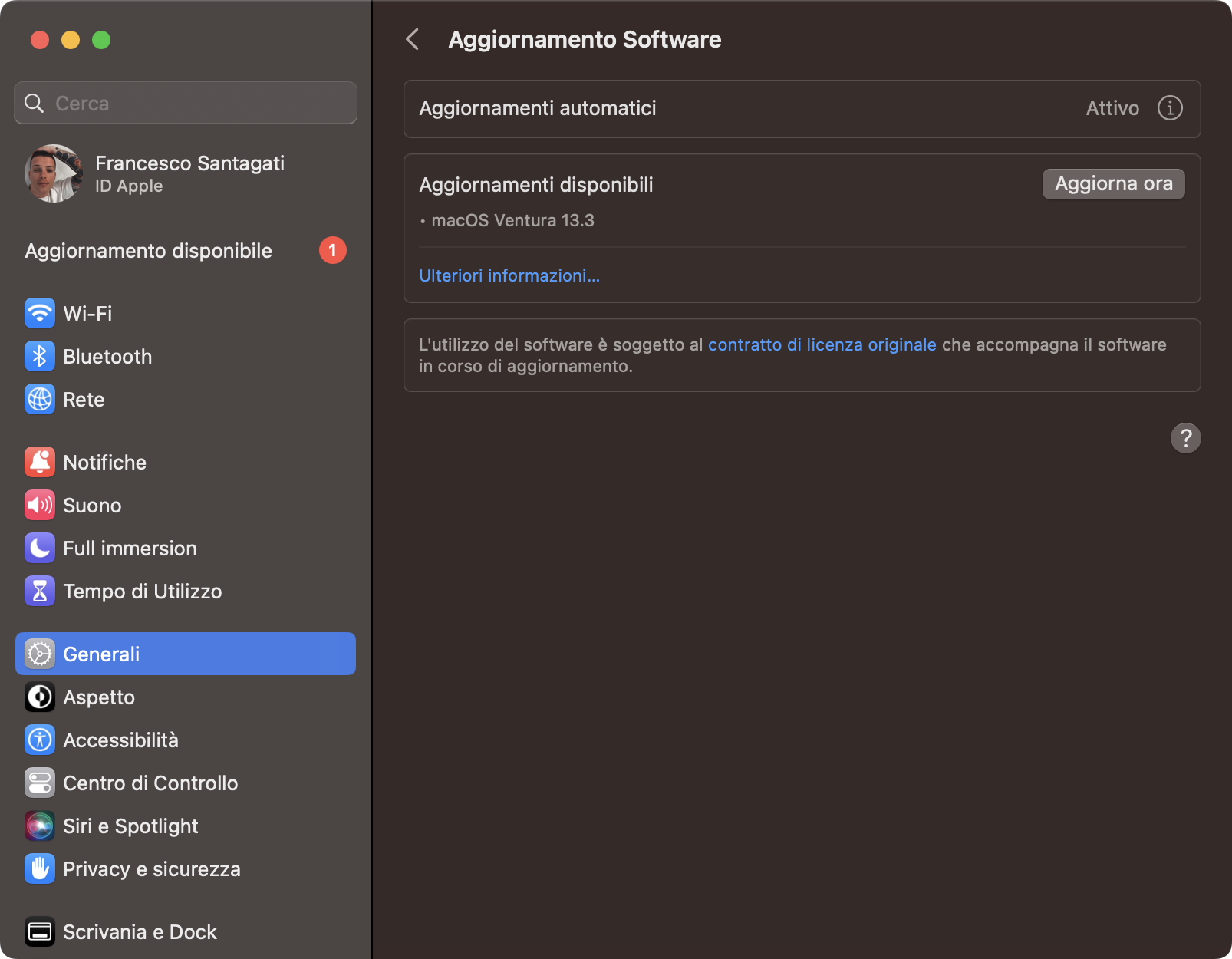
Task: Go back using the chevron arrow
Action: pos(413,39)
